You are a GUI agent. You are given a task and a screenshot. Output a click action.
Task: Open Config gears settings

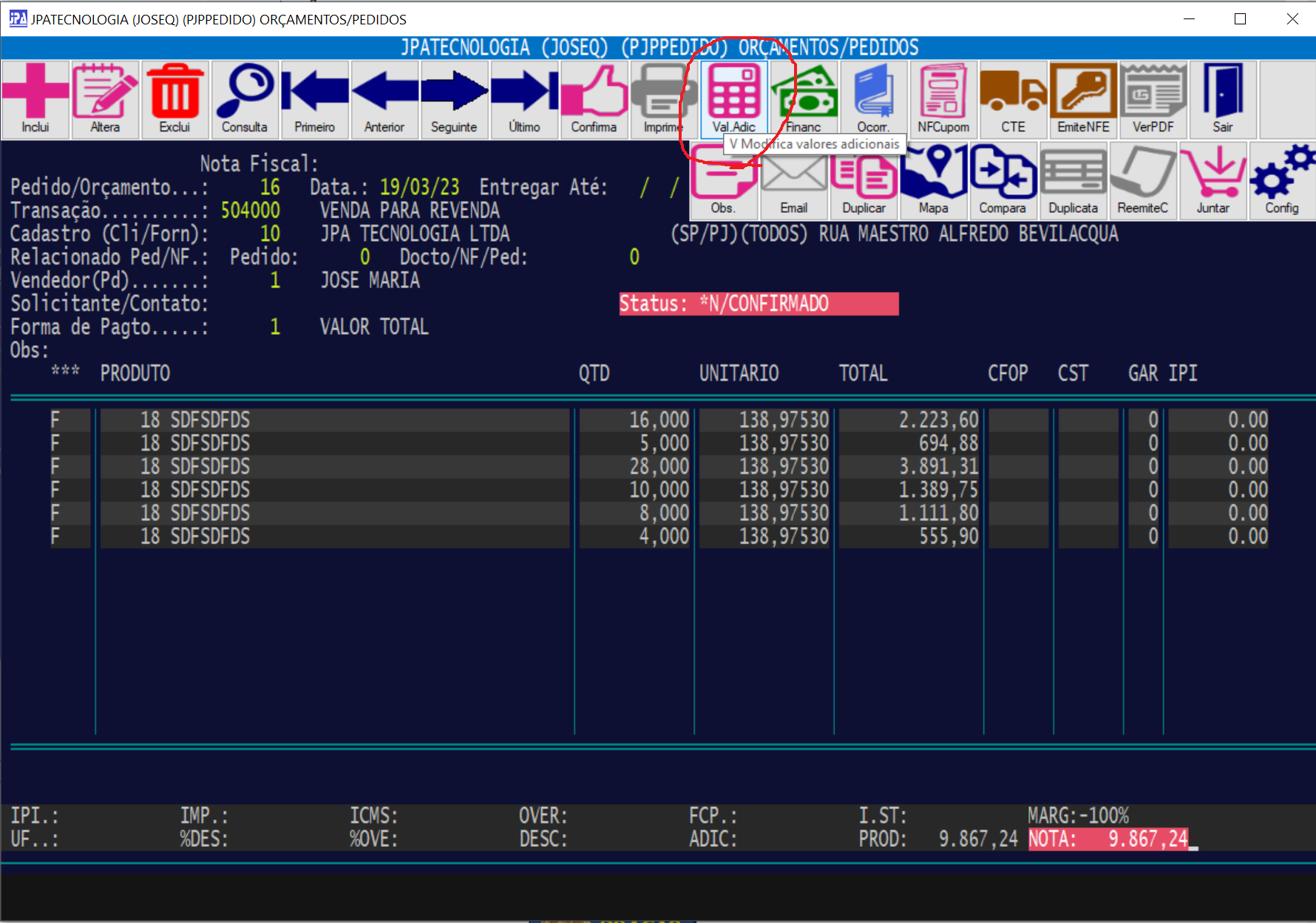1282,181
